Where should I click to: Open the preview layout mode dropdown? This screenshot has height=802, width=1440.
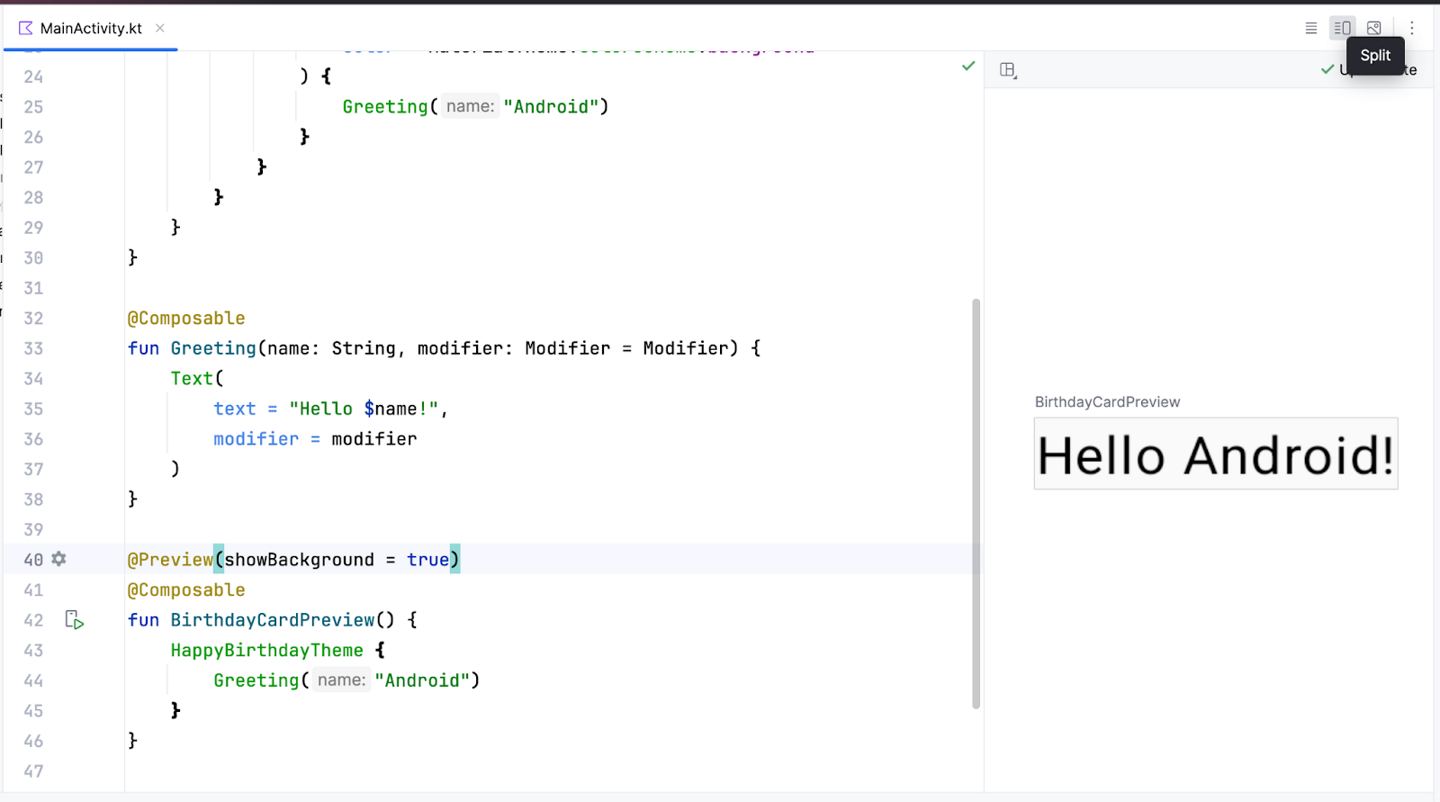click(1008, 70)
